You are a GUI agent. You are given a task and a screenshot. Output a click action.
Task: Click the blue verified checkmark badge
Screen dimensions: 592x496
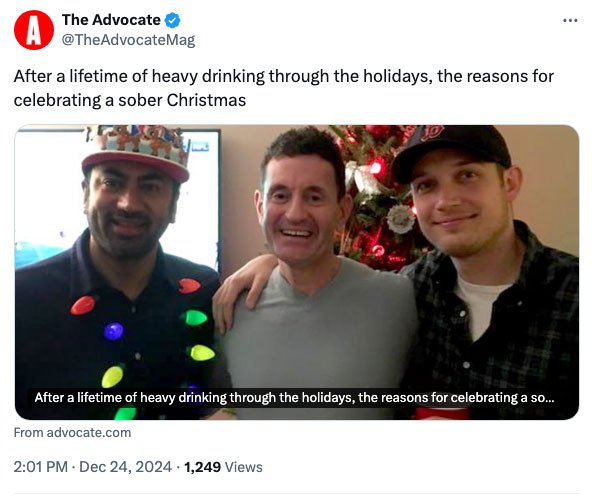coord(172,20)
